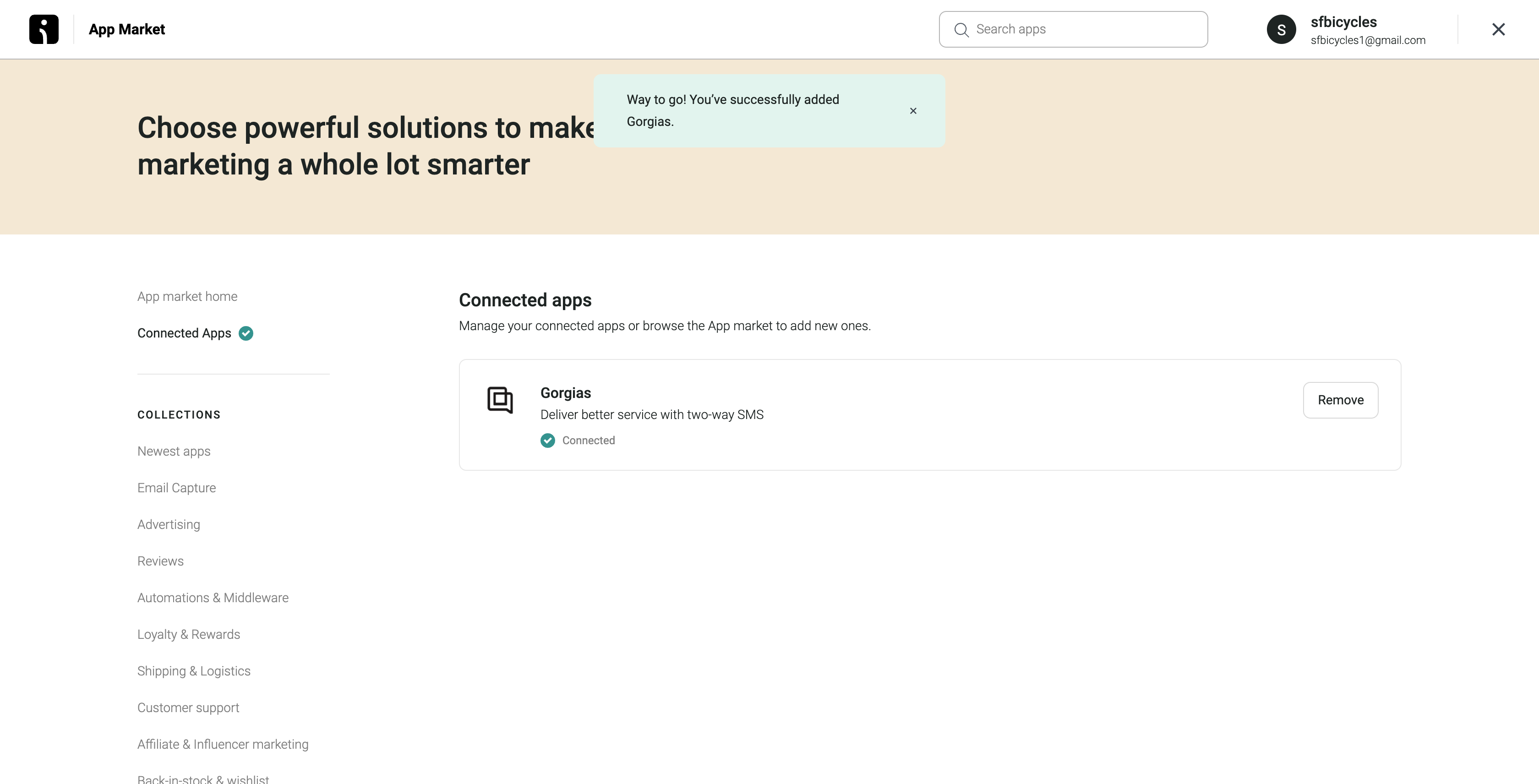
Task: Click the 'successfully added Gorgias' message text
Action: [732, 110]
